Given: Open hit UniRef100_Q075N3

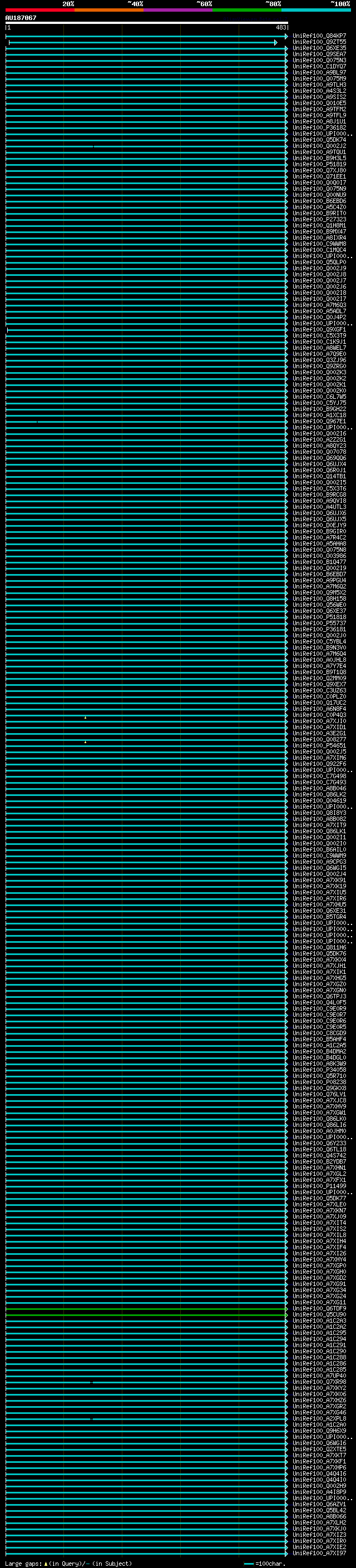Looking at the screenshot, I should click(319, 60).
